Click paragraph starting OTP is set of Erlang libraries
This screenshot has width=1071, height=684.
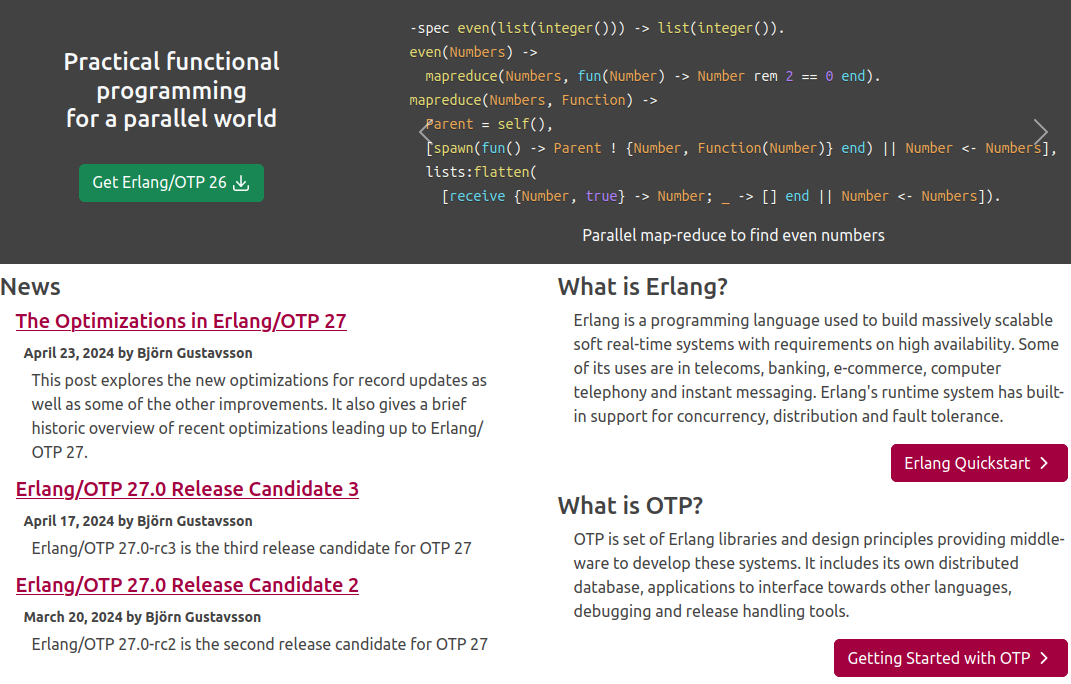(818, 575)
